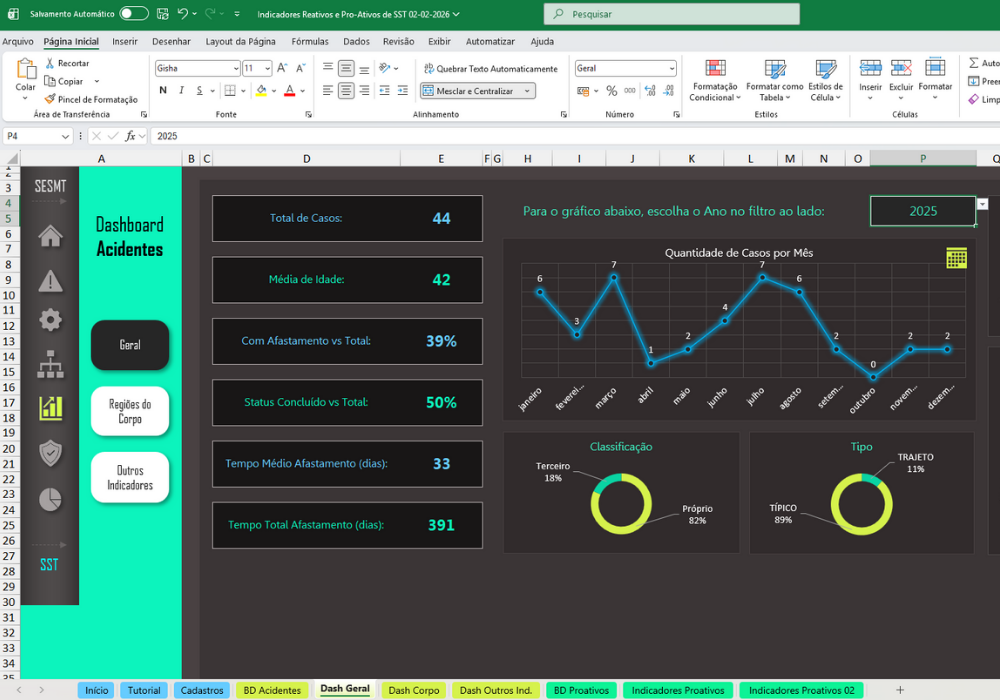Click the home icon in SESMT sidebar

click(50, 236)
